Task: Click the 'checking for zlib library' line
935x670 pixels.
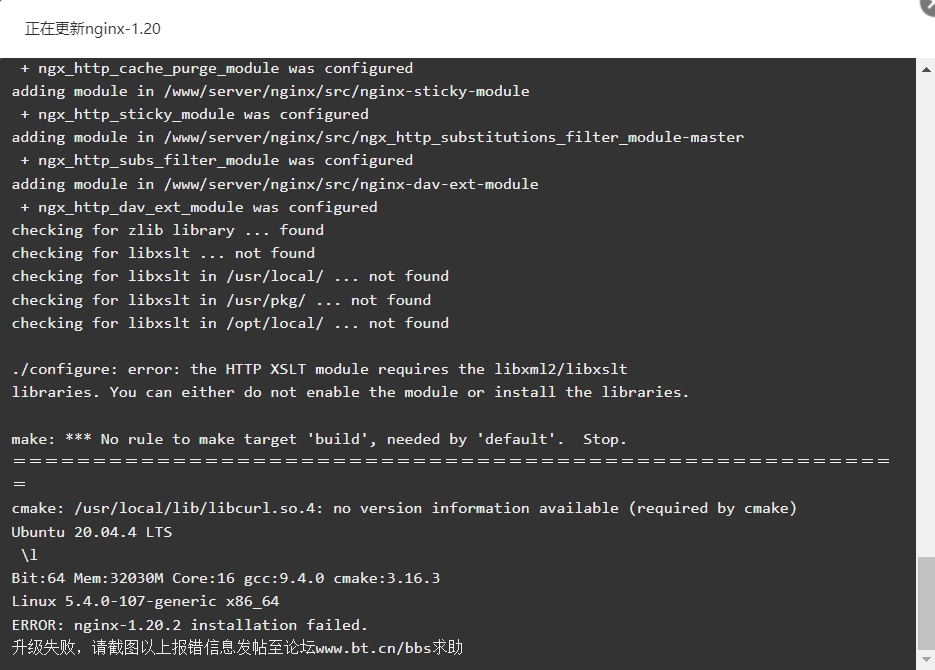Action: pyautogui.click(x=168, y=230)
